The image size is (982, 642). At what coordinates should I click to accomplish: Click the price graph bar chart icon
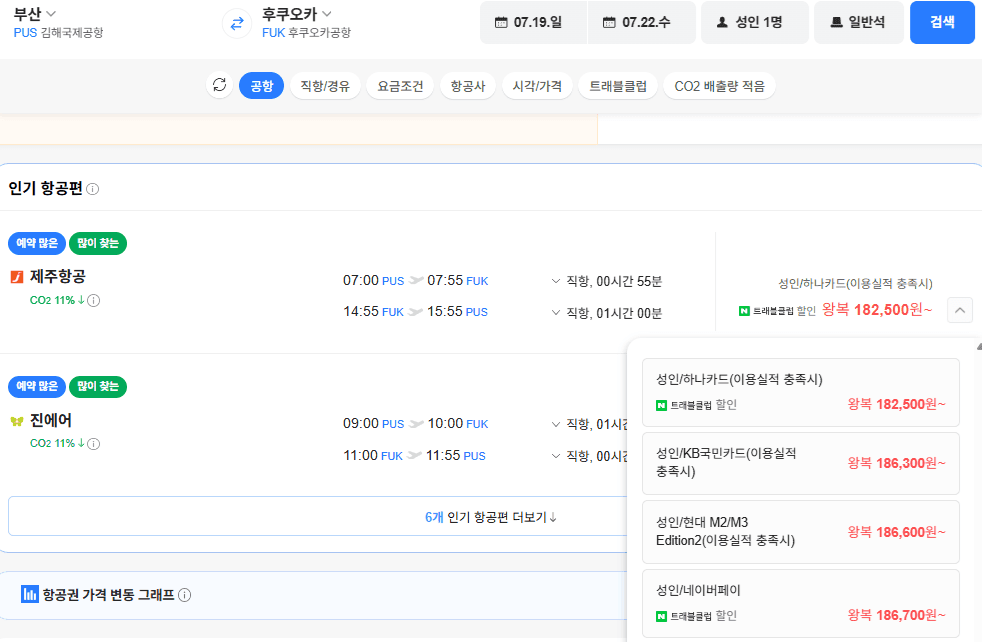tap(29, 594)
